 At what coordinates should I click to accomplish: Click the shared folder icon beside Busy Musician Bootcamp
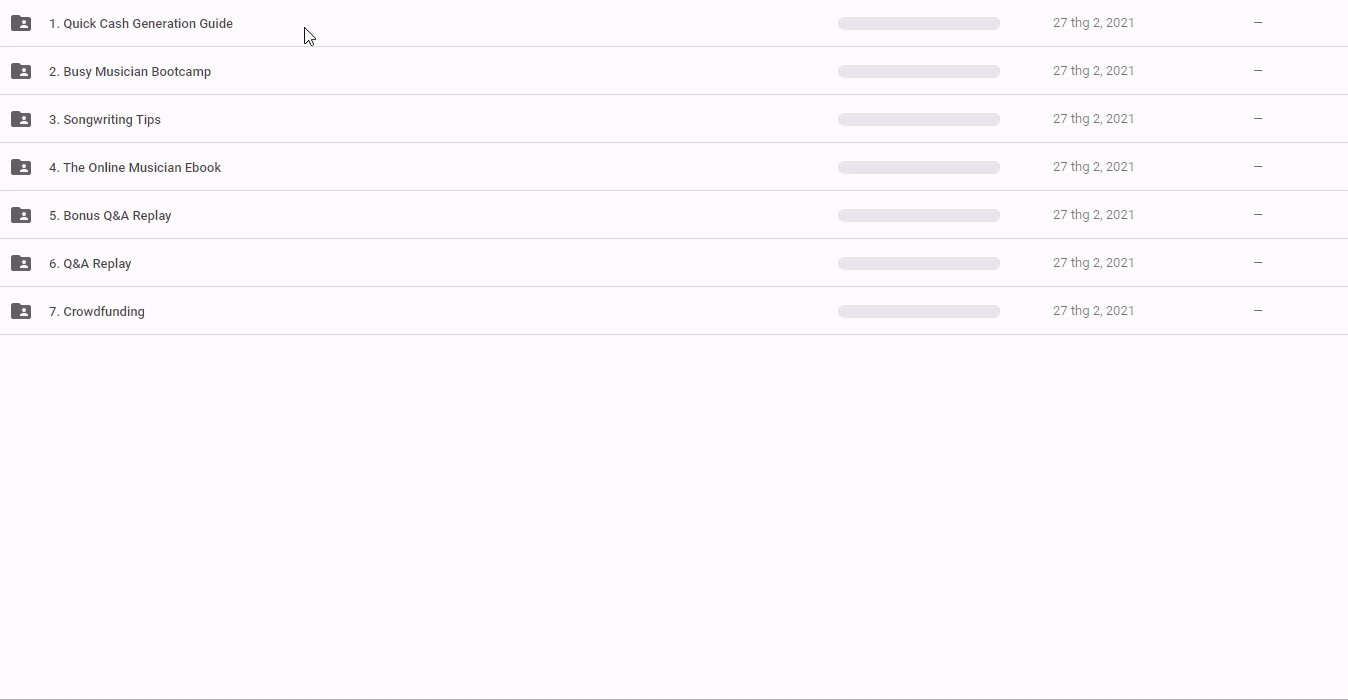tap(21, 71)
